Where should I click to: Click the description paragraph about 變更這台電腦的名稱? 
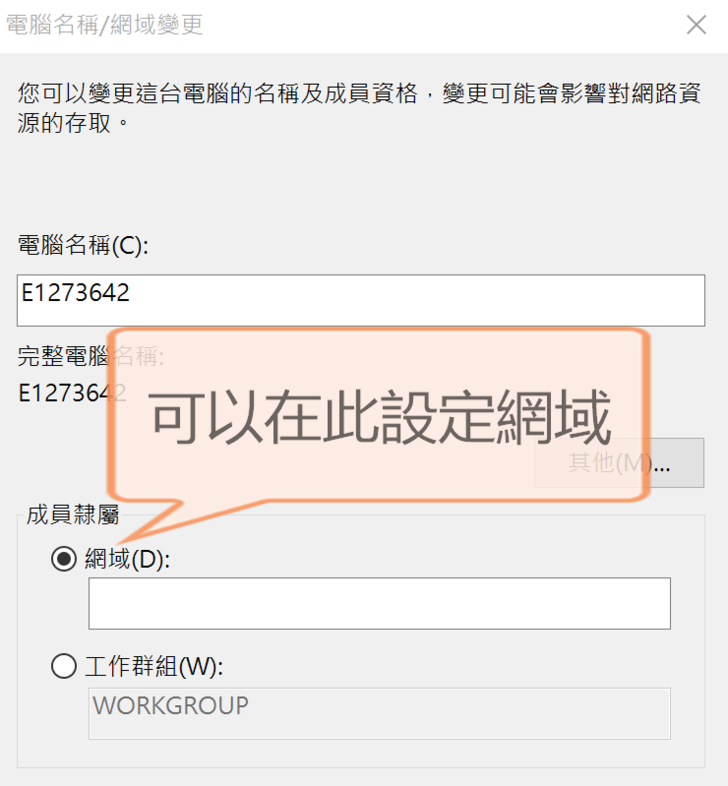(x=360, y=109)
